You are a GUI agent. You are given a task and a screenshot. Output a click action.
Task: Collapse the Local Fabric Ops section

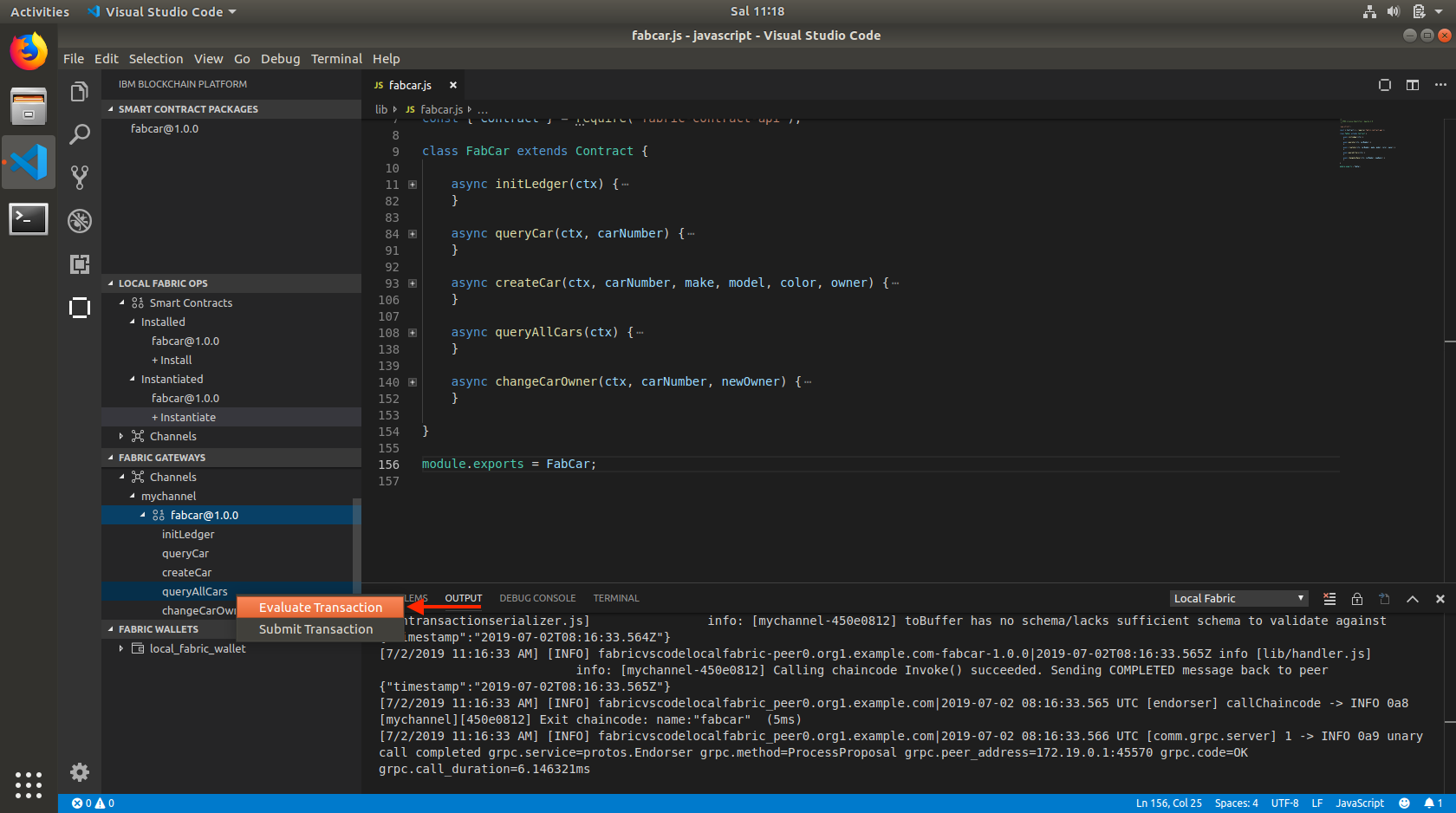coord(231,283)
